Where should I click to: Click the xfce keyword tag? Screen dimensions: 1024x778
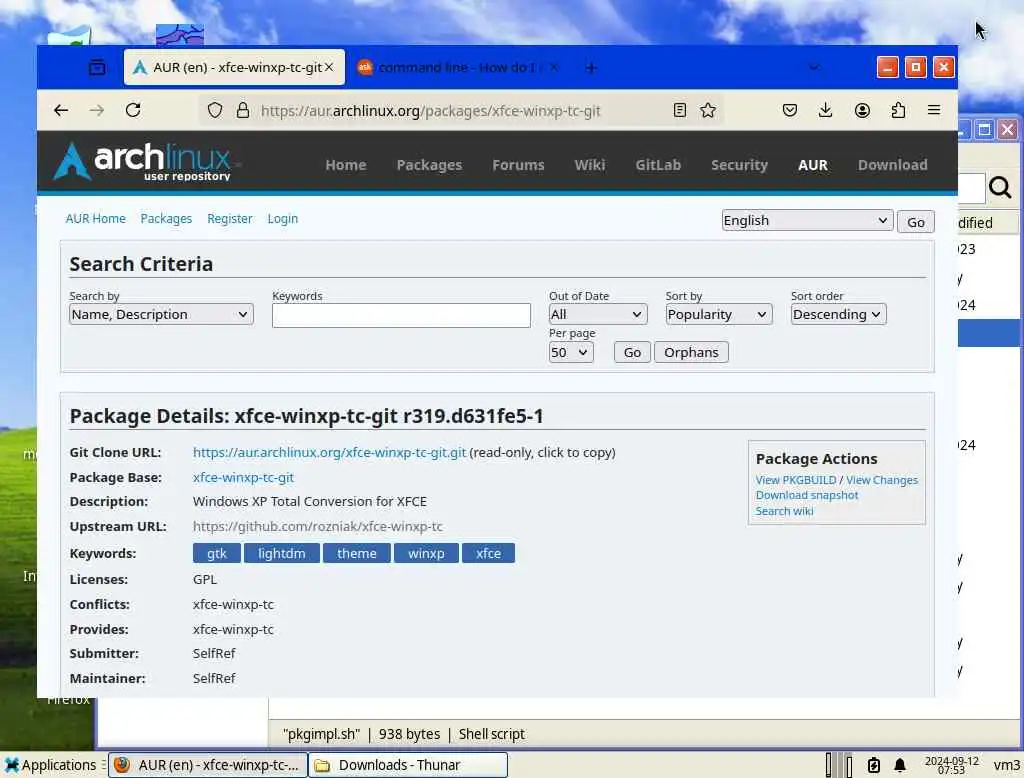[488, 553]
